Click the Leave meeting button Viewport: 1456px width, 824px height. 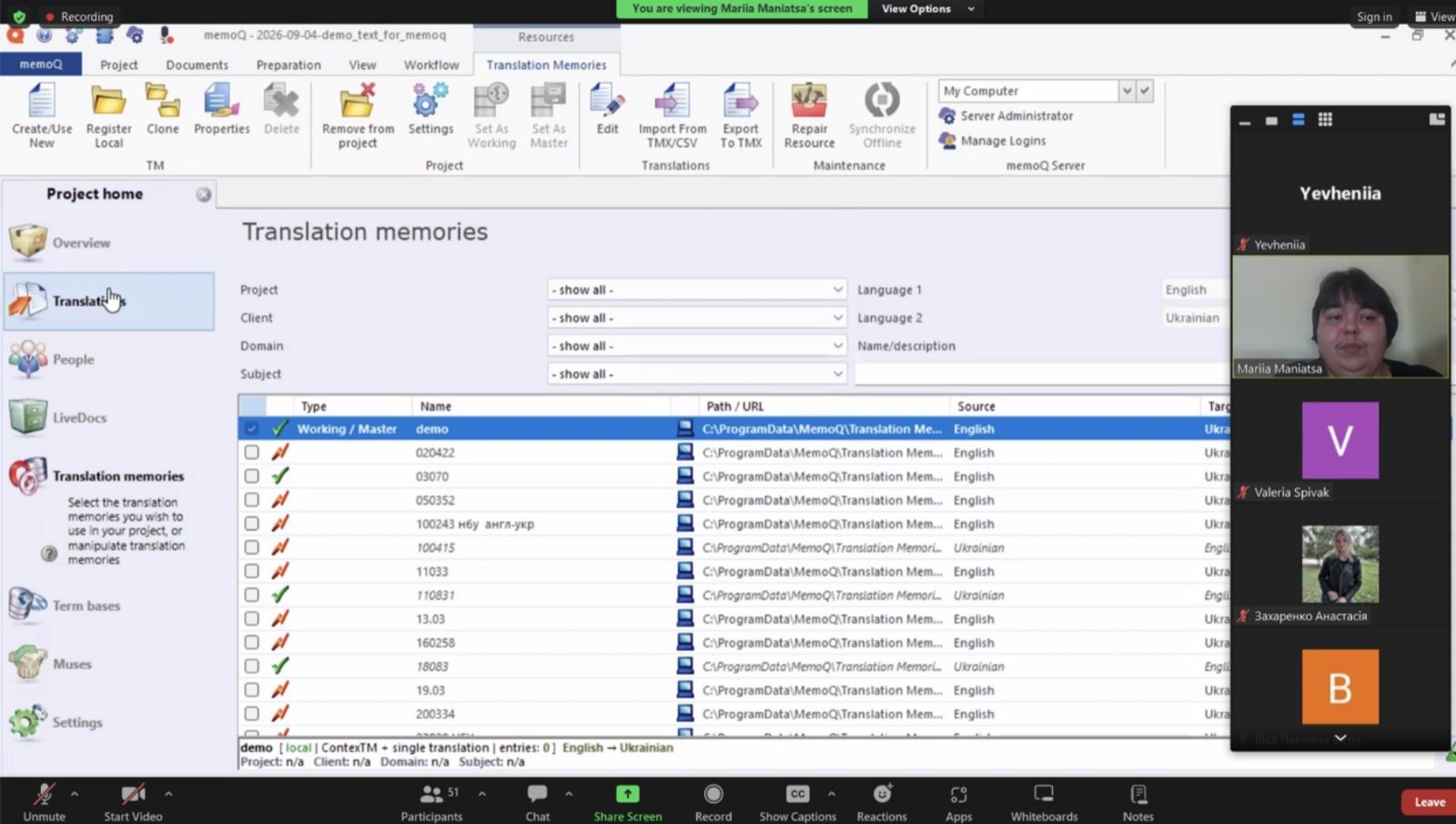click(x=1429, y=802)
